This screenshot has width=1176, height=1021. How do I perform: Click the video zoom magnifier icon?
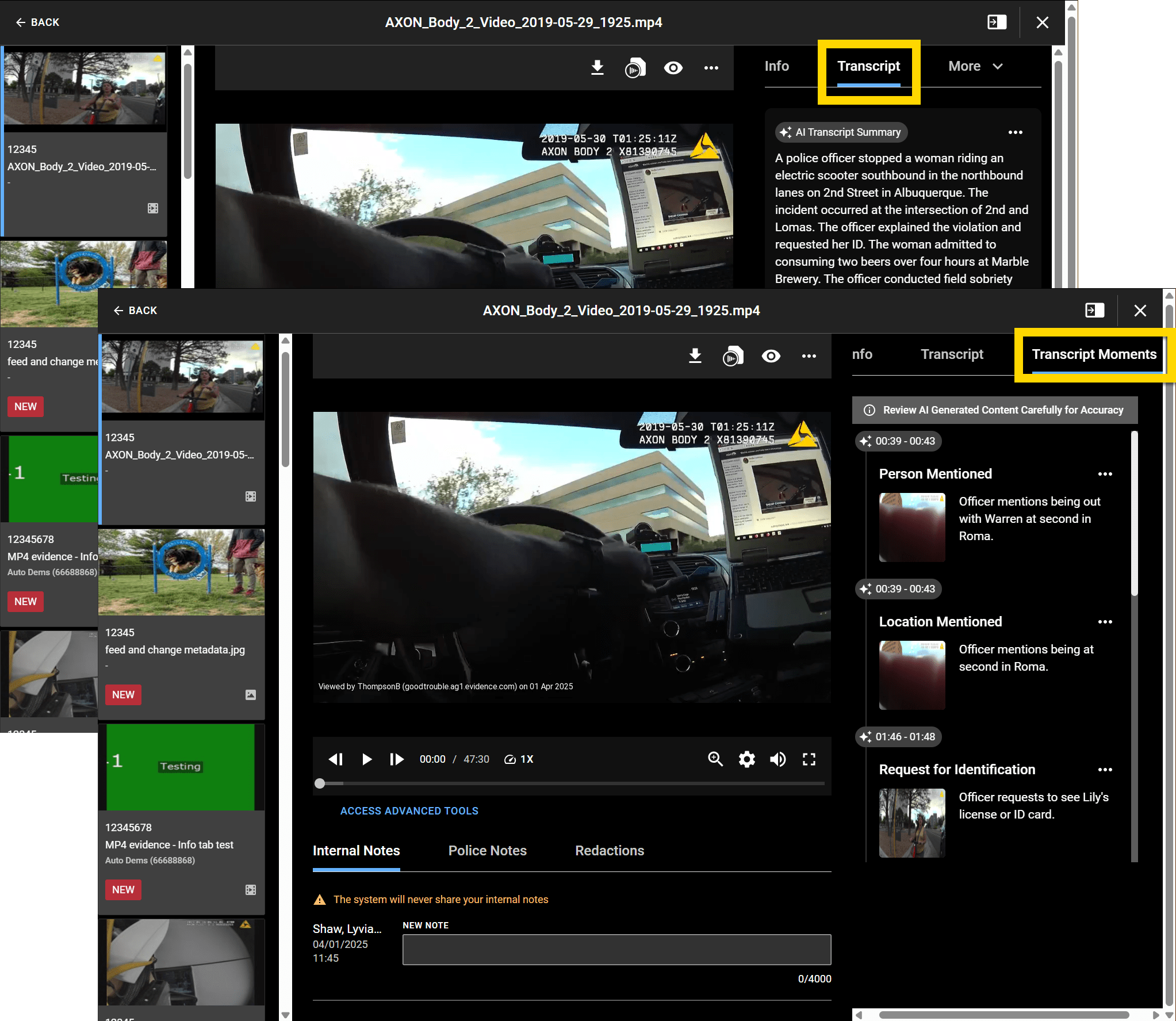pyautogui.click(x=715, y=759)
